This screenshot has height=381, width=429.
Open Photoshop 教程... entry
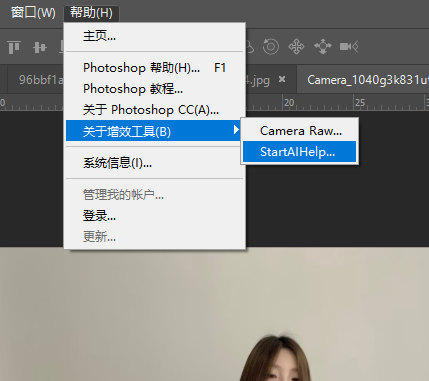click(154, 89)
